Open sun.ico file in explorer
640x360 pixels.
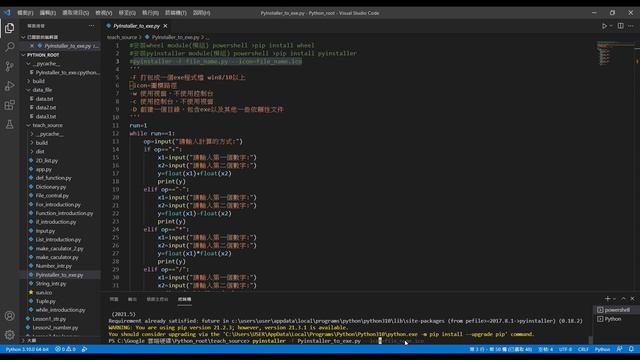pyautogui.click(x=44, y=293)
